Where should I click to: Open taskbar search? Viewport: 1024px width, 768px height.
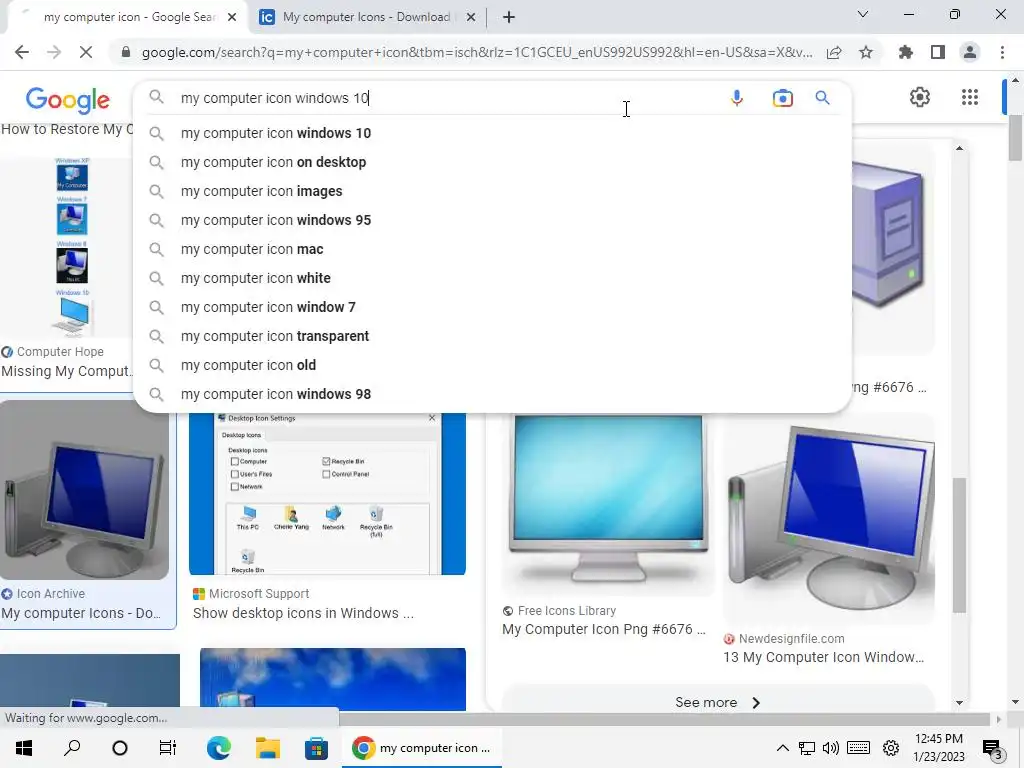point(72,748)
